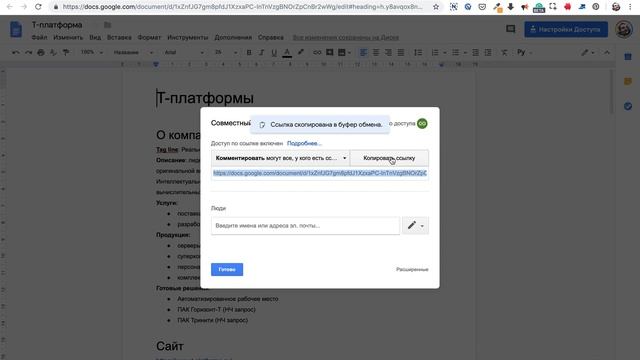The width and height of the screenshot is (640, 360).
Task: Open the 'Дополнения' menu
Action: 233,37
